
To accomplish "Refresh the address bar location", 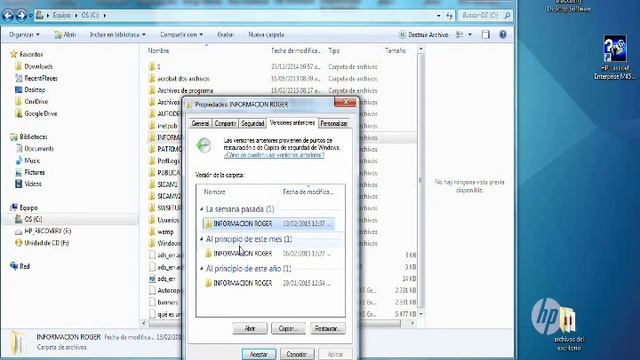I will click(x=449, y=16).
